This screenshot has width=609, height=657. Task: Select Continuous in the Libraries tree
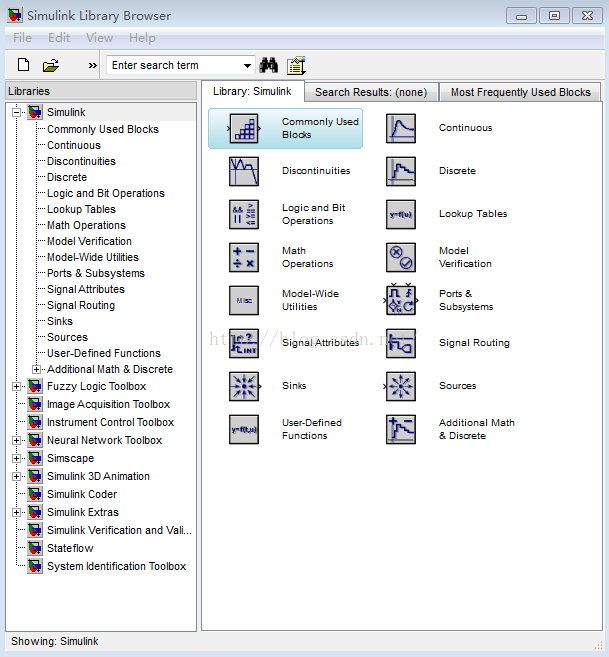pos(74,145)
